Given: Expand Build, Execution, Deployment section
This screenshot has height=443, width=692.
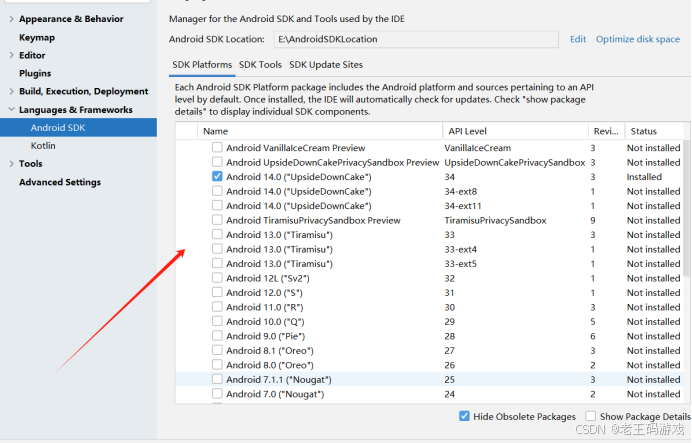Looking at the screenshot, I should (11, 91).
